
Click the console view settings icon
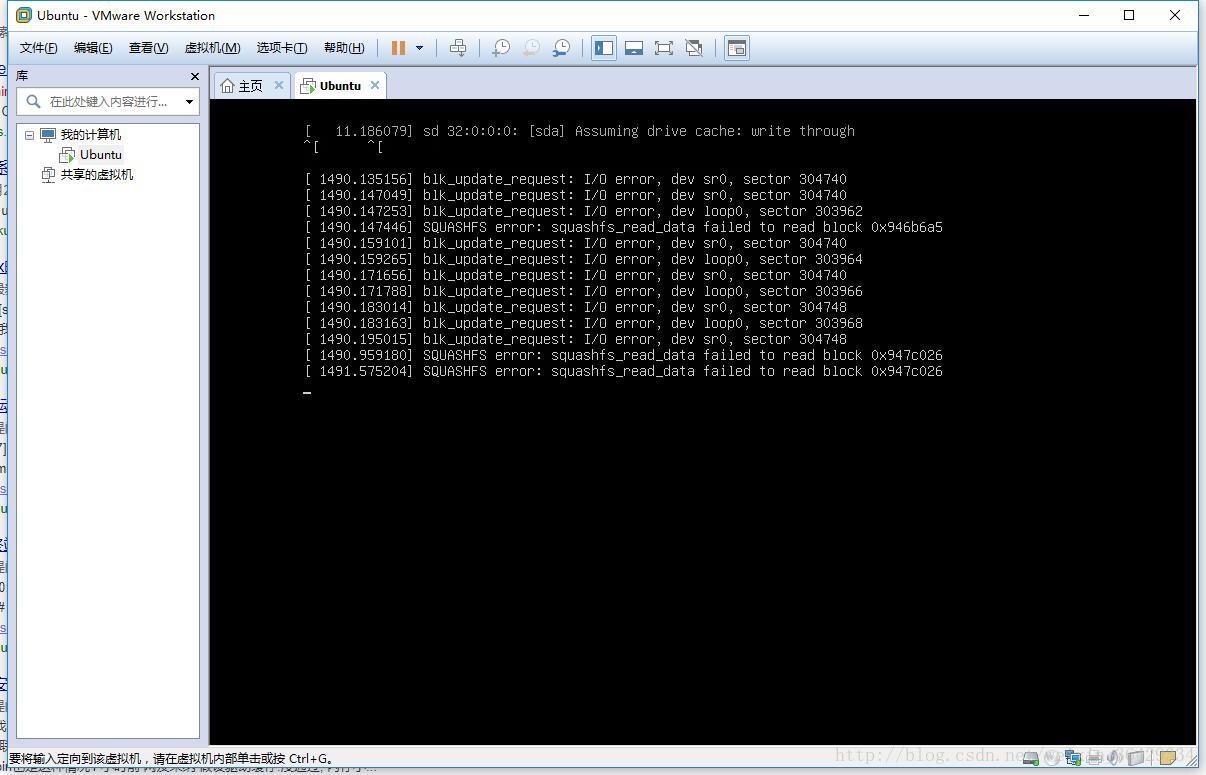point(737,48)
